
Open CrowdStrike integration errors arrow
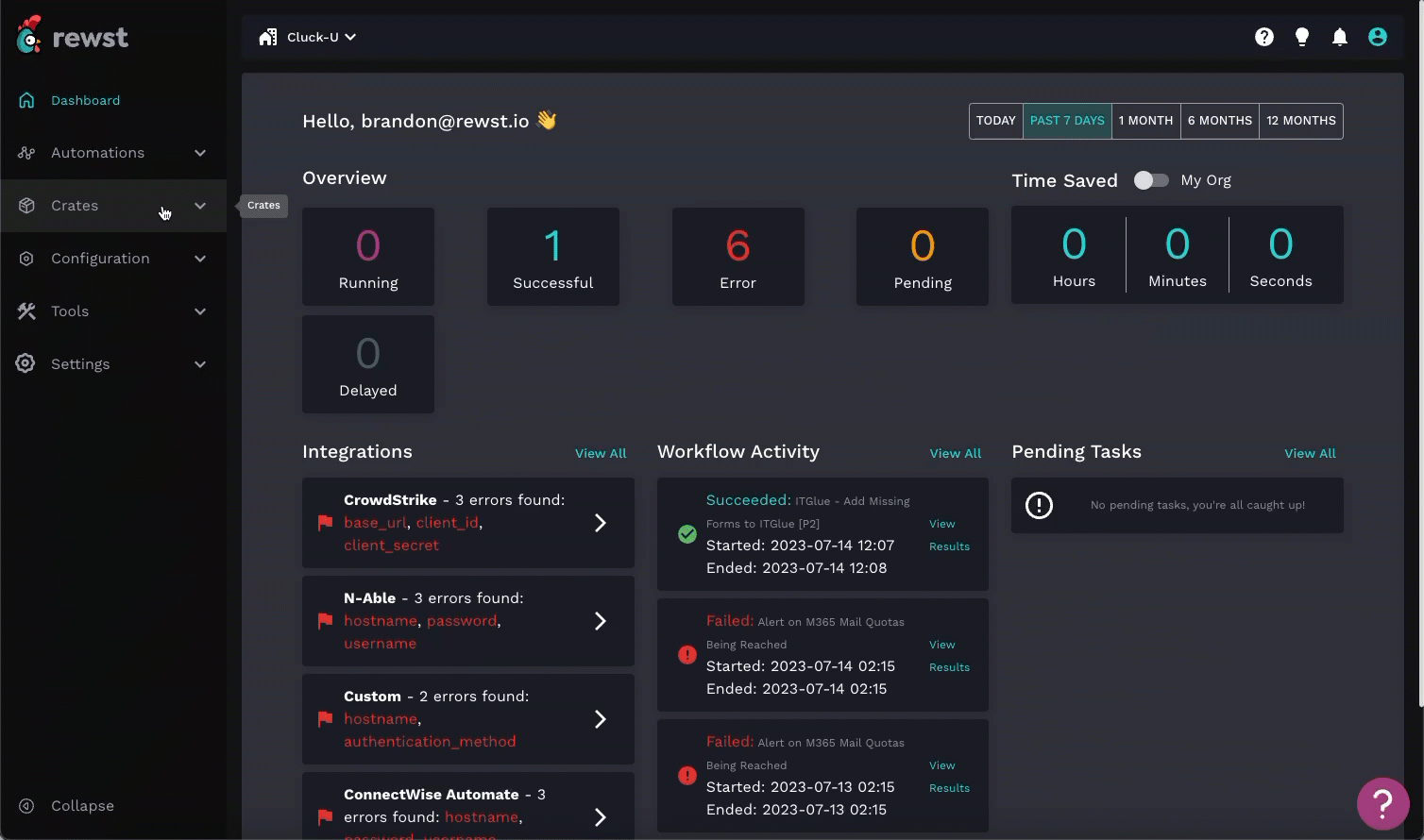[x=600, y=523]
